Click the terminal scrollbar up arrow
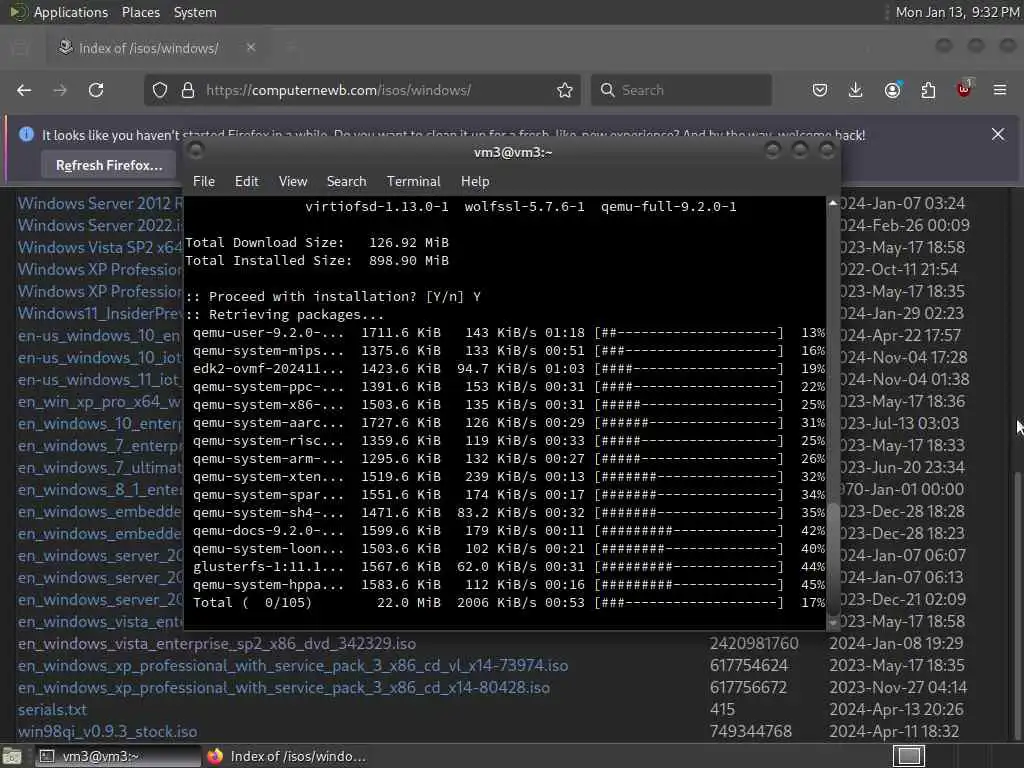The image size is (1024, 768). click(x=833, y=203)
